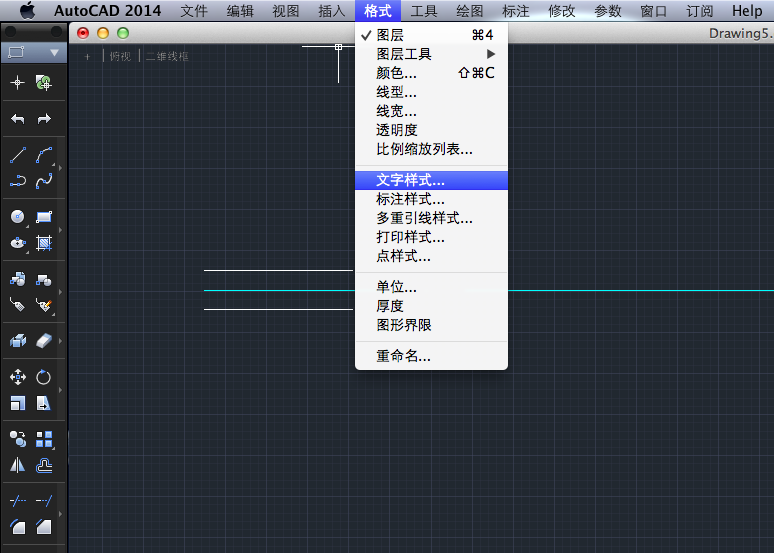774x553 pixels.
Task: Select the Move tool
Action: (18, 377)
